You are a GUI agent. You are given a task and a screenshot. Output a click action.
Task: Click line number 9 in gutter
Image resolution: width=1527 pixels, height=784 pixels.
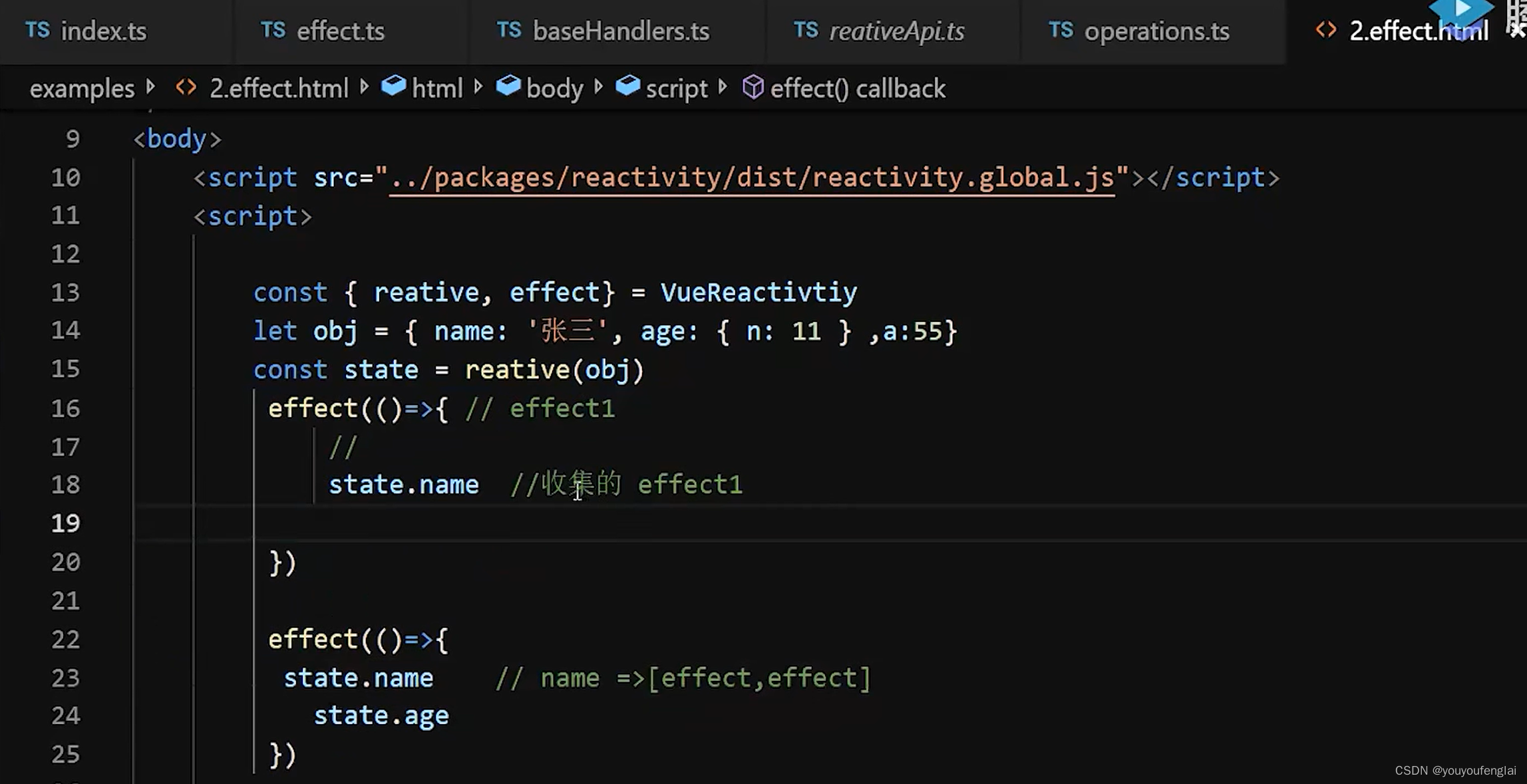tap(73, 139)
